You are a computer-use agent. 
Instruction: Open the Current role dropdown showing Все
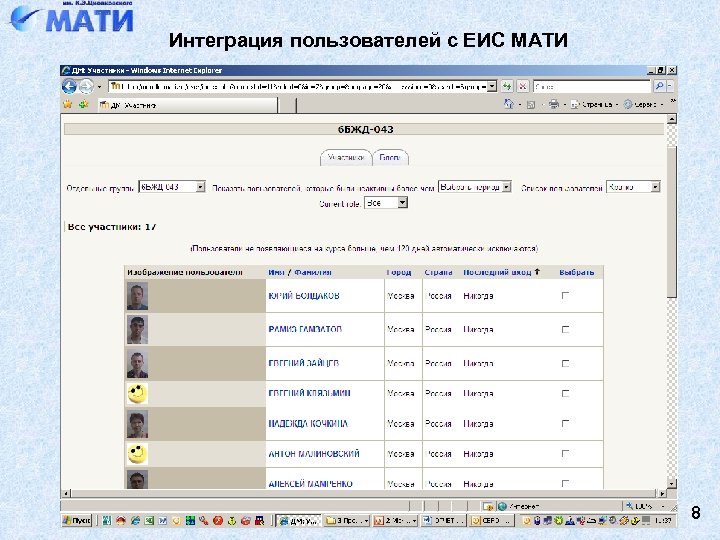[x=386, y=202]
